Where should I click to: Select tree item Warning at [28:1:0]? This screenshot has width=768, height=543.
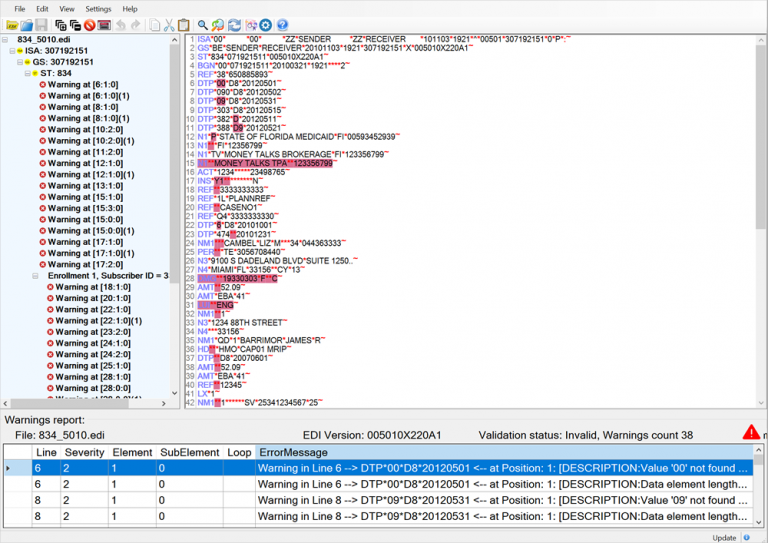[x=93, y=377]
